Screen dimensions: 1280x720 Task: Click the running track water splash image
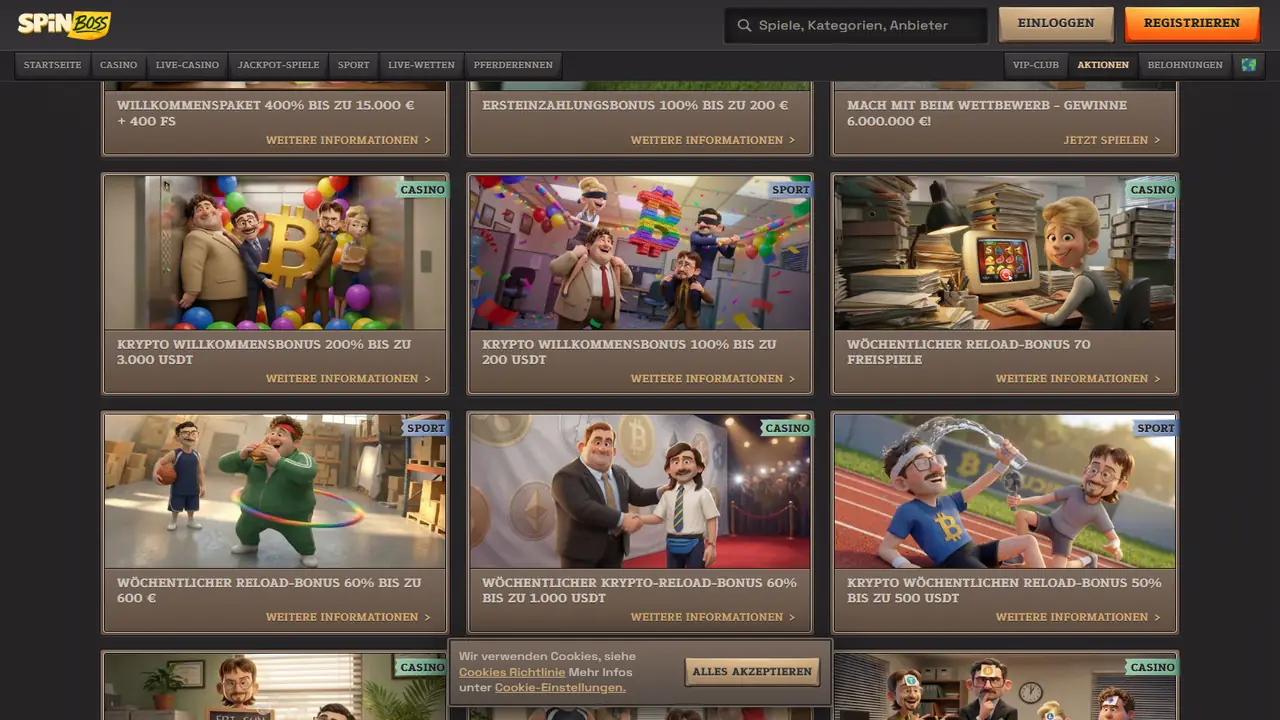click(1005, 491)
